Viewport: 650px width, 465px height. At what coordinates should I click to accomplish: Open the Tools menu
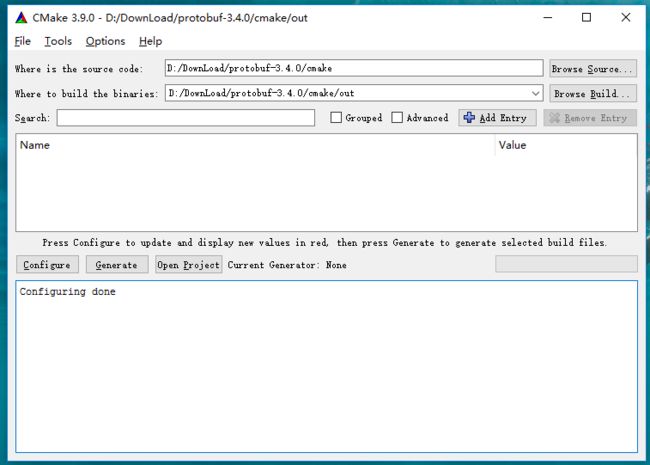58,41
